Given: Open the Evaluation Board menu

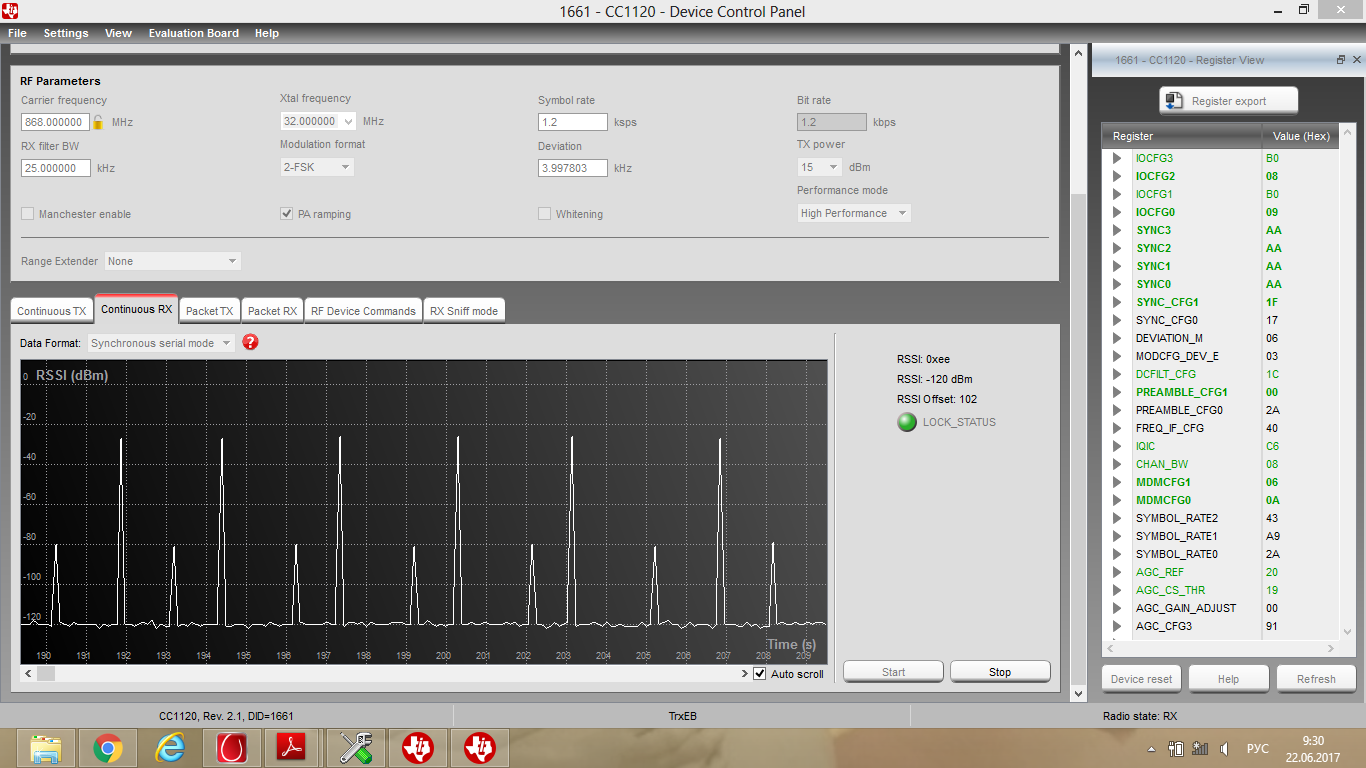Looking at the screenshot, I should point(194,33).
